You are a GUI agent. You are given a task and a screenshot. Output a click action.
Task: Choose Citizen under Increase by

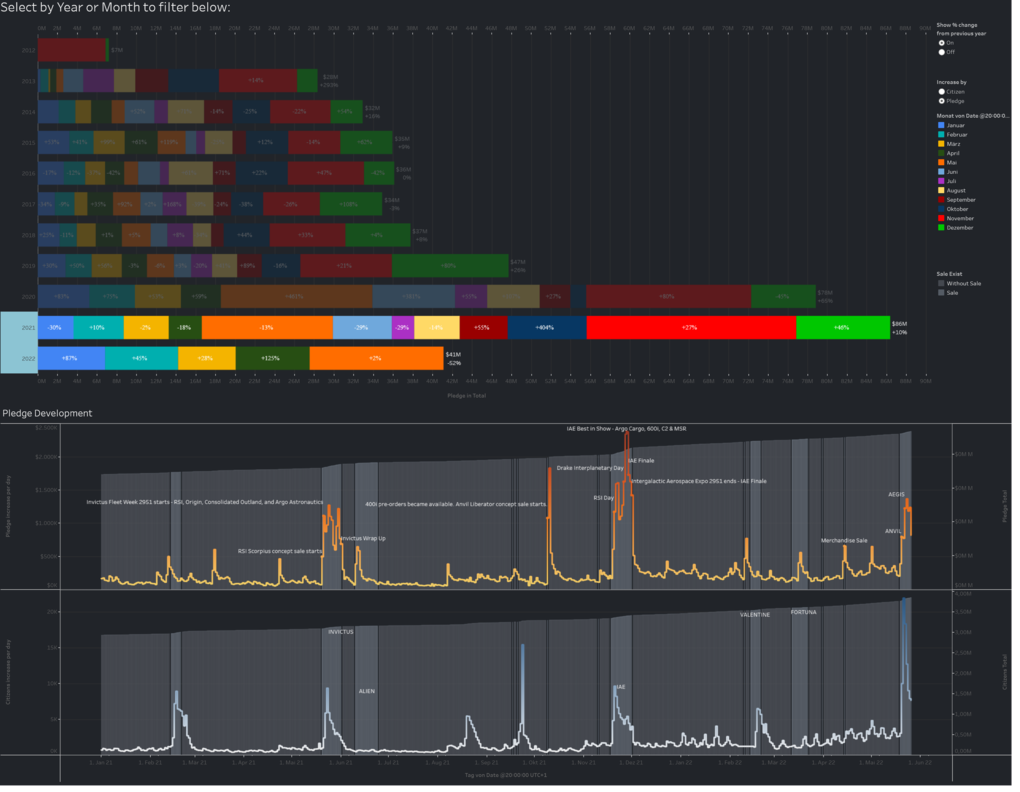coord(942,92)
